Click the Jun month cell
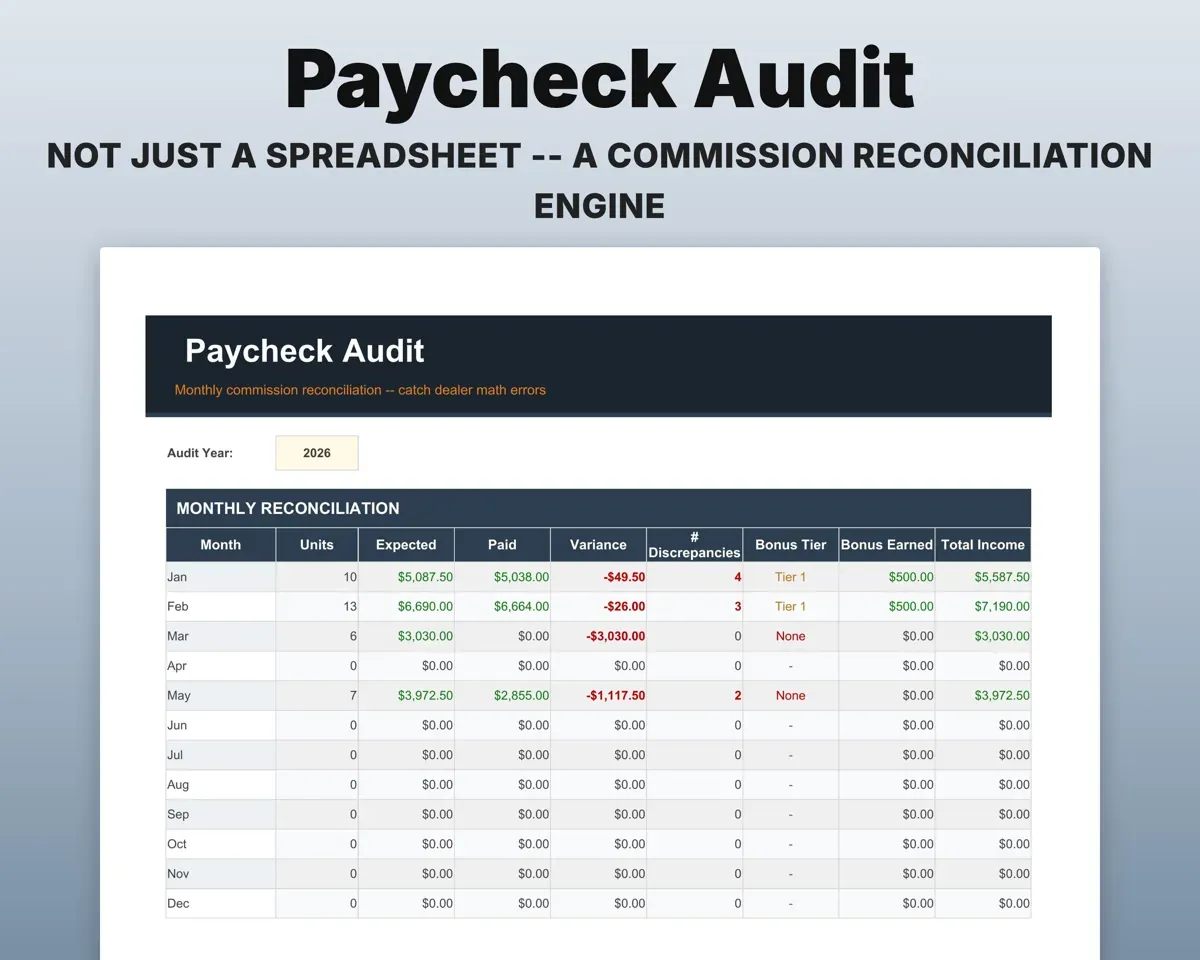This screenshot has height=960, width=1200. pos(221,725)
